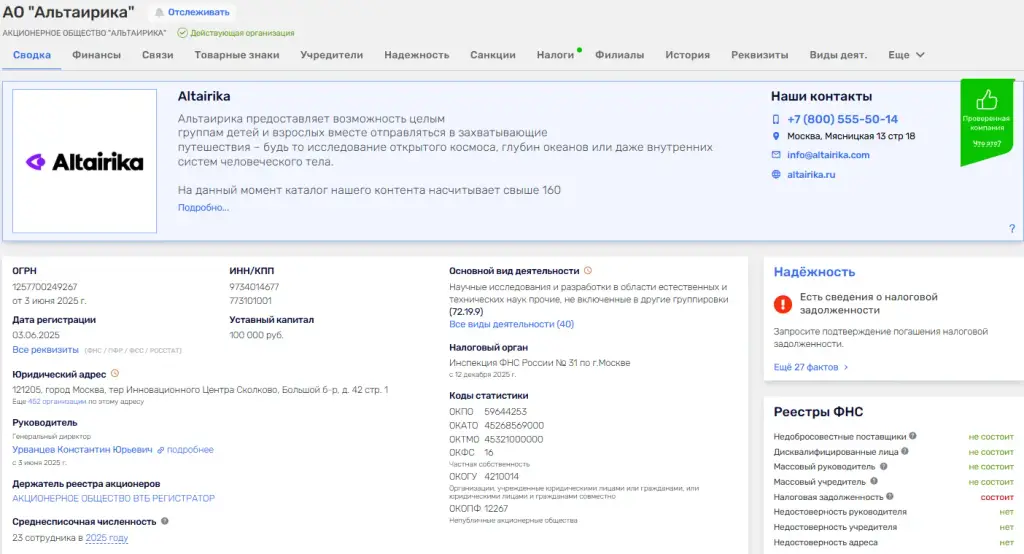1024x554 pixels.
Task: Click the globe icon beside altairika.ru
Action: 776,174
